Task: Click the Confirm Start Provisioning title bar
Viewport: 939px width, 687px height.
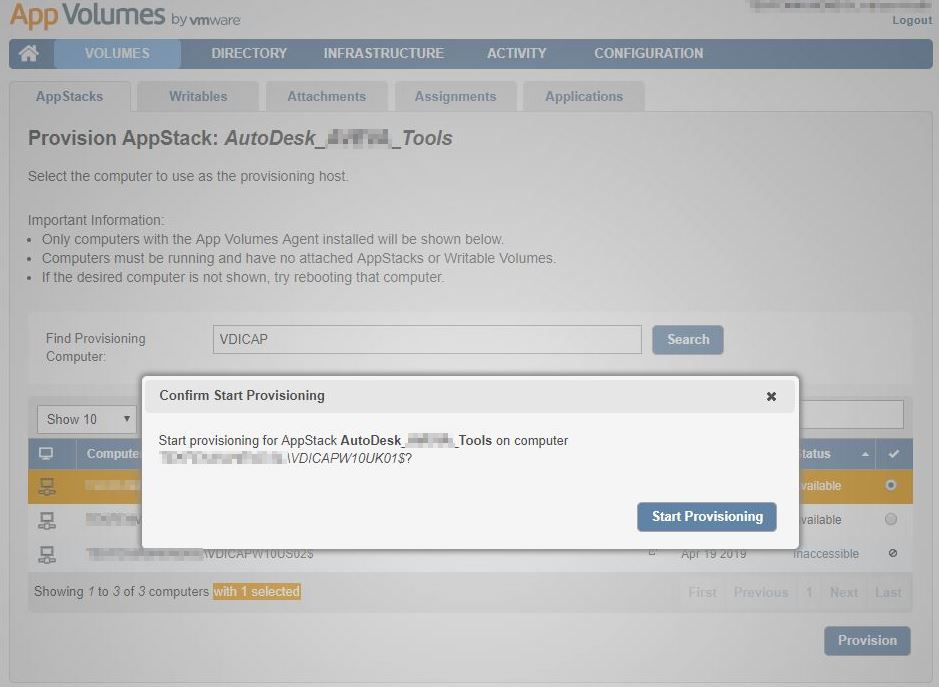Action: click(470, 396)
